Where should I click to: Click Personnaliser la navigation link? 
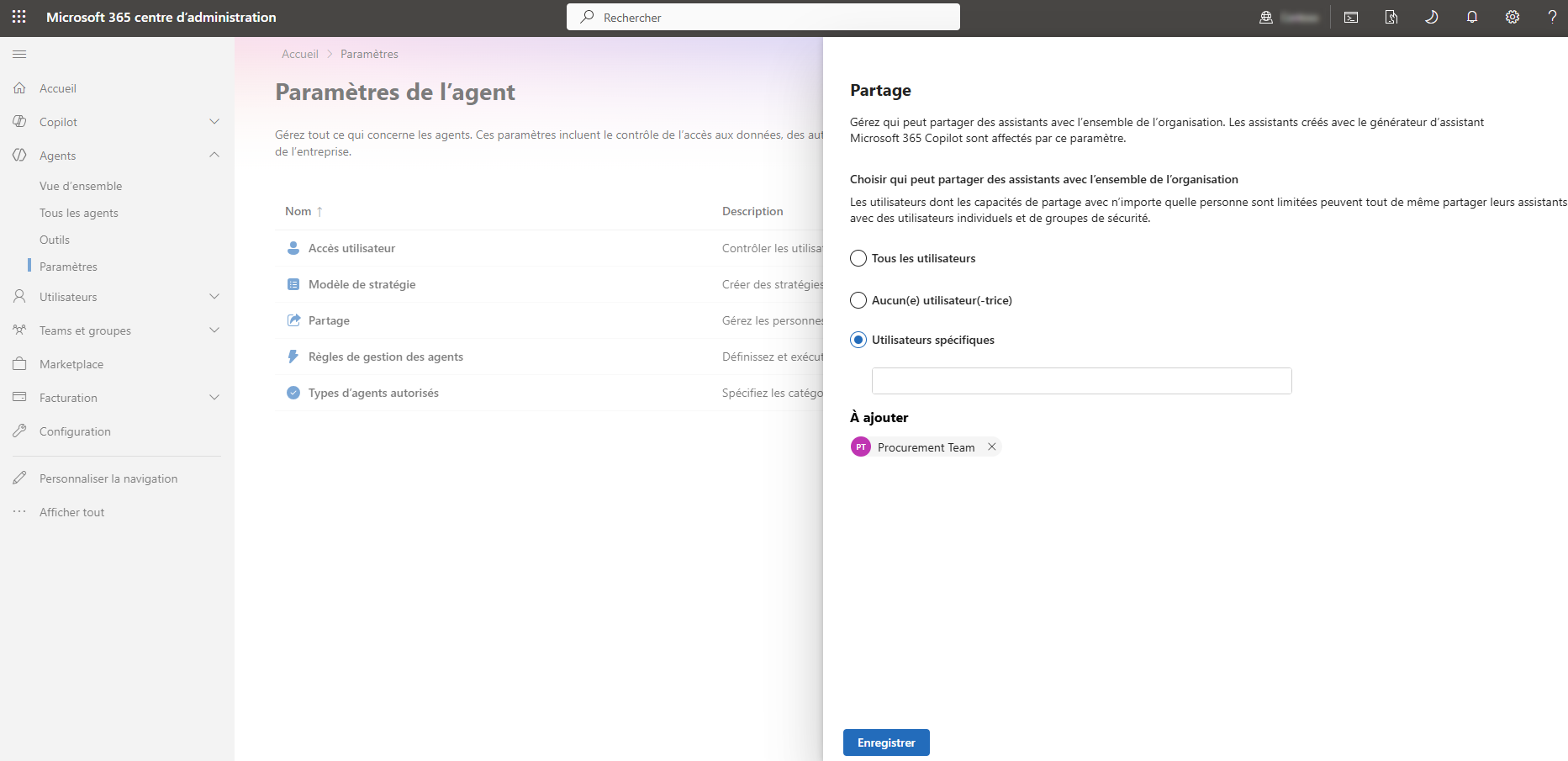click(108, 478)
